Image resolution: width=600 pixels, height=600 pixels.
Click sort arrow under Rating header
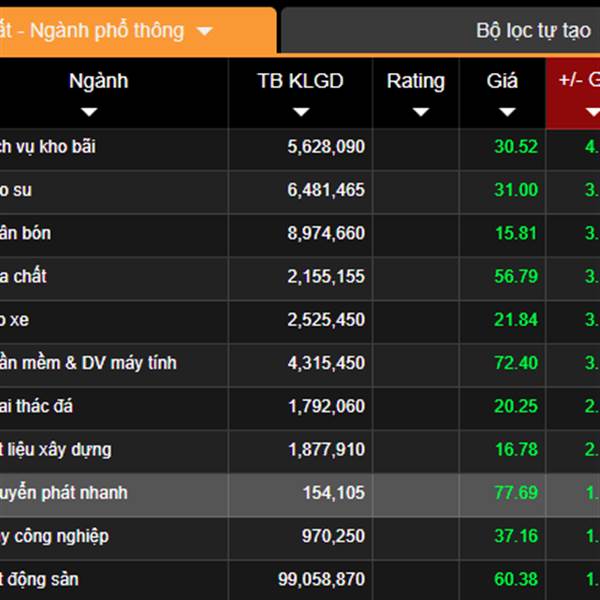(x=415, y=112)
